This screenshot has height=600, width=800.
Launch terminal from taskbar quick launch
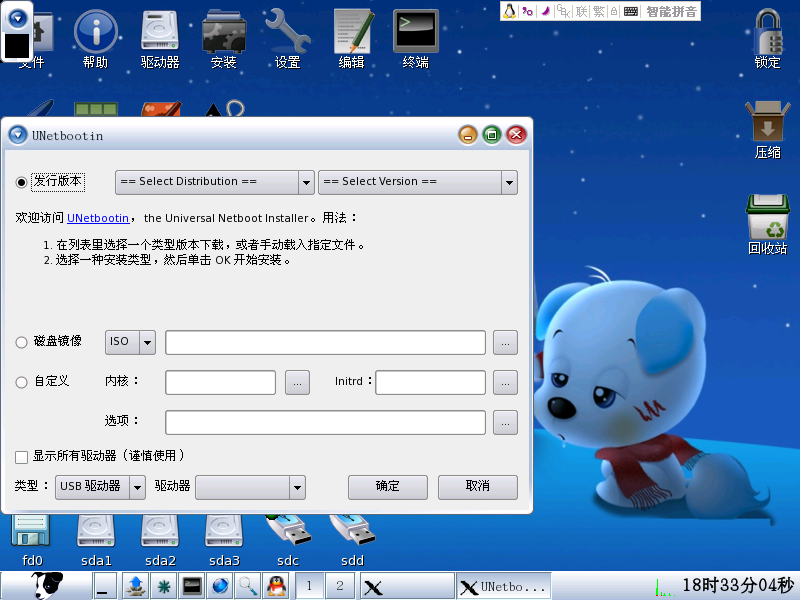tap(192, 586)
